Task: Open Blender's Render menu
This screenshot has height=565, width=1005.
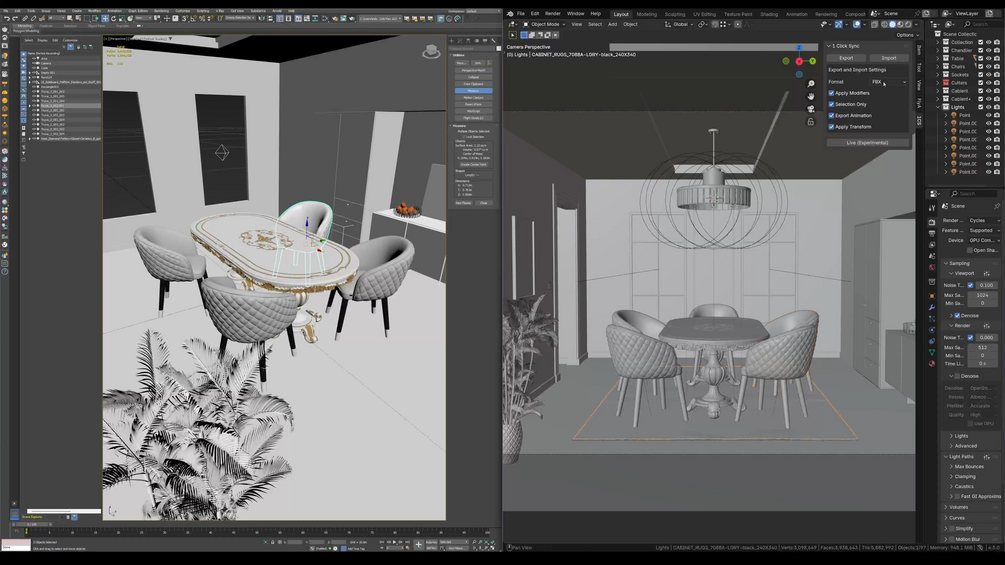Action: pos(552,13)
